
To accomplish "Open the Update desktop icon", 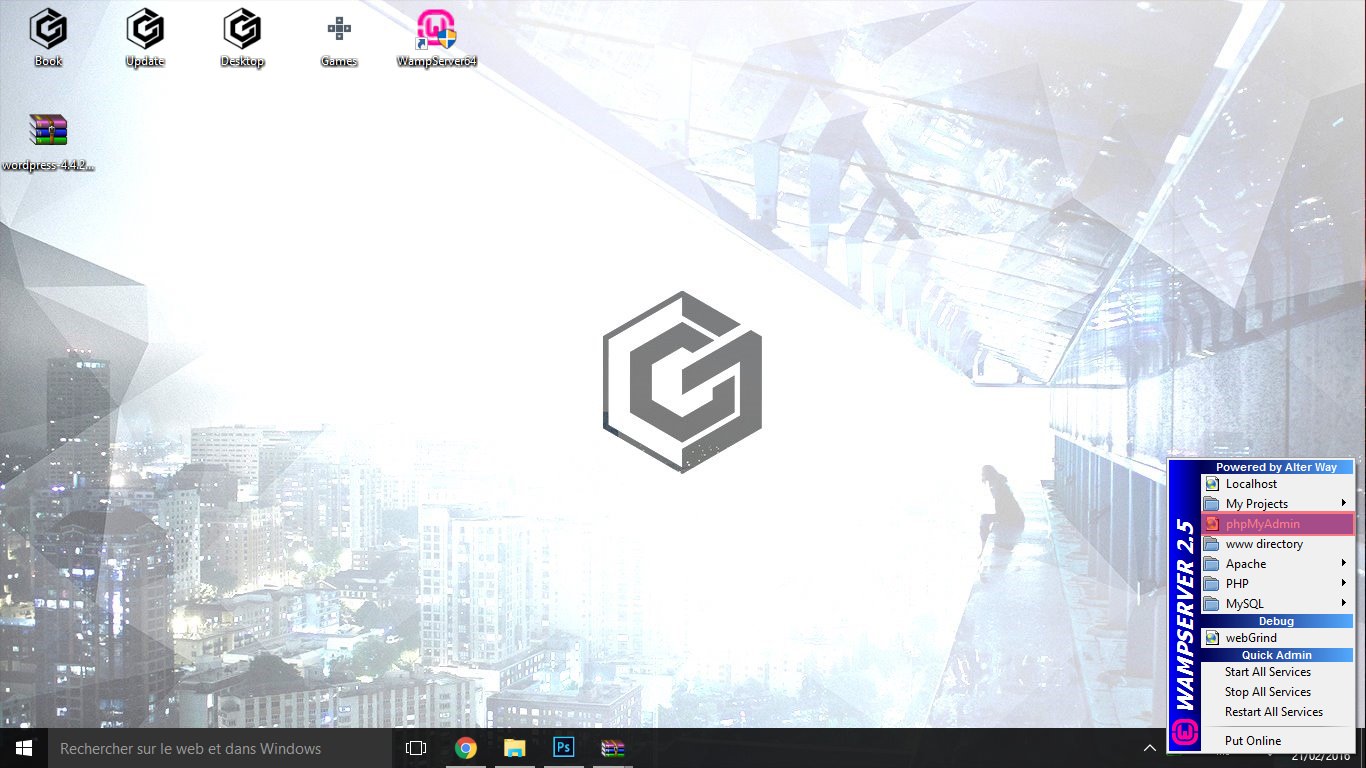I will coord(145,36).
